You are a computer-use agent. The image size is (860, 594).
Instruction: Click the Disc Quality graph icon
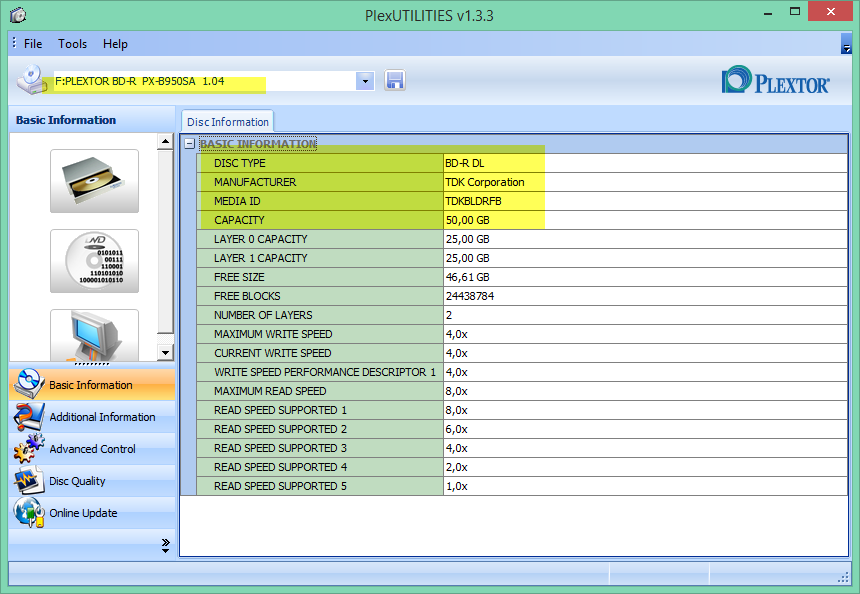tap(29, 480)
